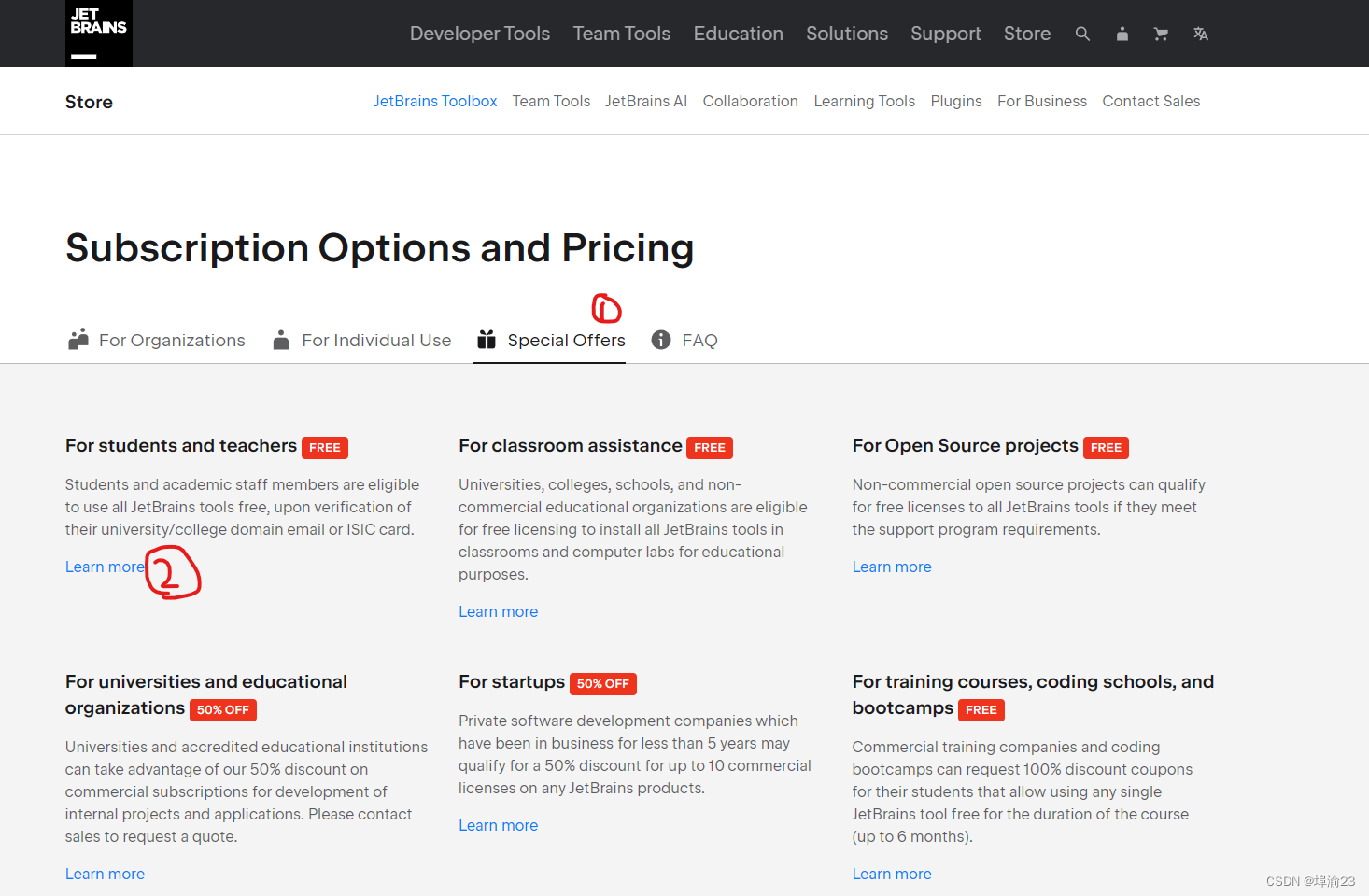This screenshot has height=896, width=1369.
Task: Click the JetBrains logo
Action: (x=99, y=34)
